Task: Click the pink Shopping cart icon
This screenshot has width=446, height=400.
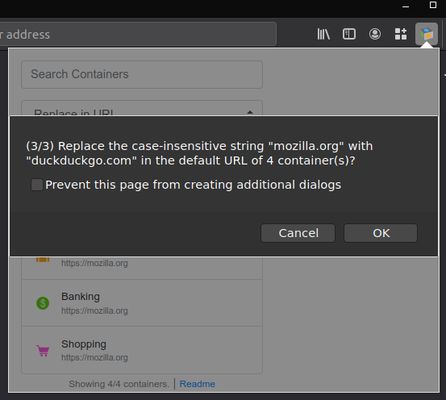Action: coord(43,351)
